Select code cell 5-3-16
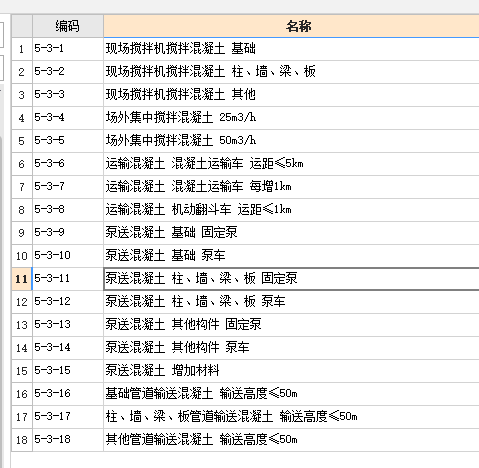The width and height of the screenshot is (479, 468). tap(68, 394)
